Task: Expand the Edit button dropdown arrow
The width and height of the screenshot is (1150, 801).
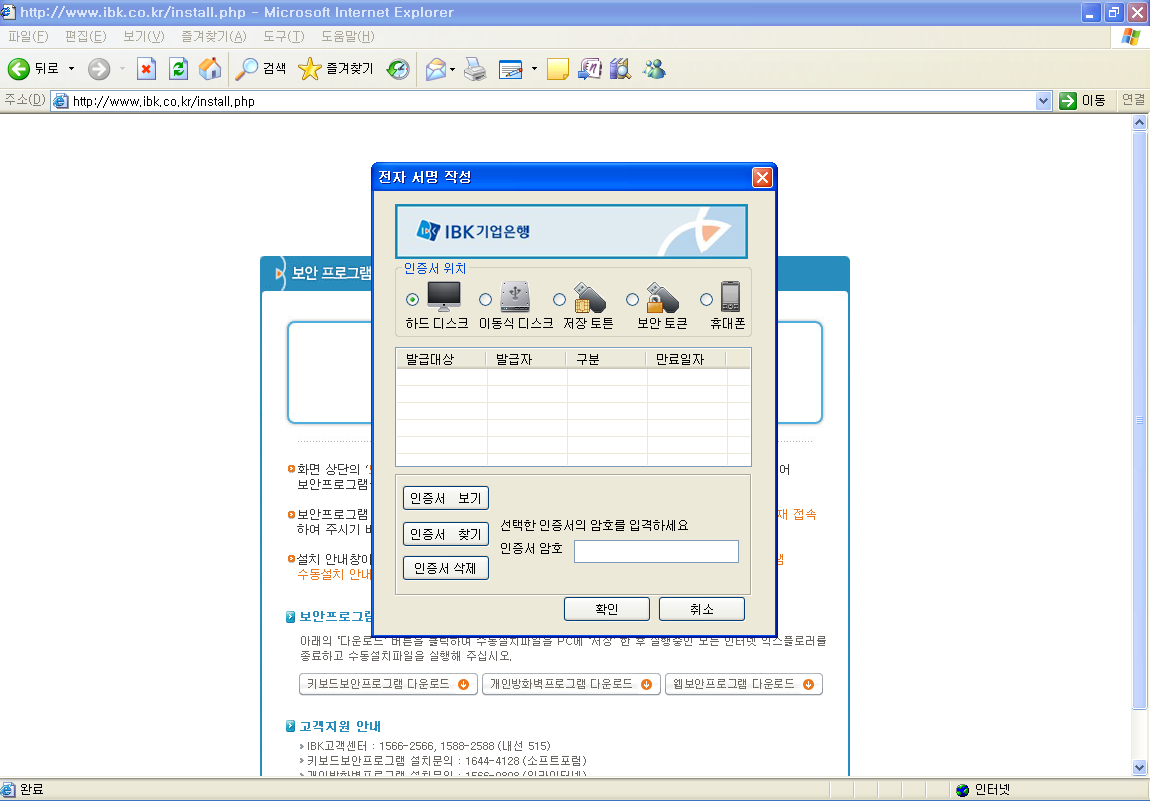Action: (x=534, y=69)
